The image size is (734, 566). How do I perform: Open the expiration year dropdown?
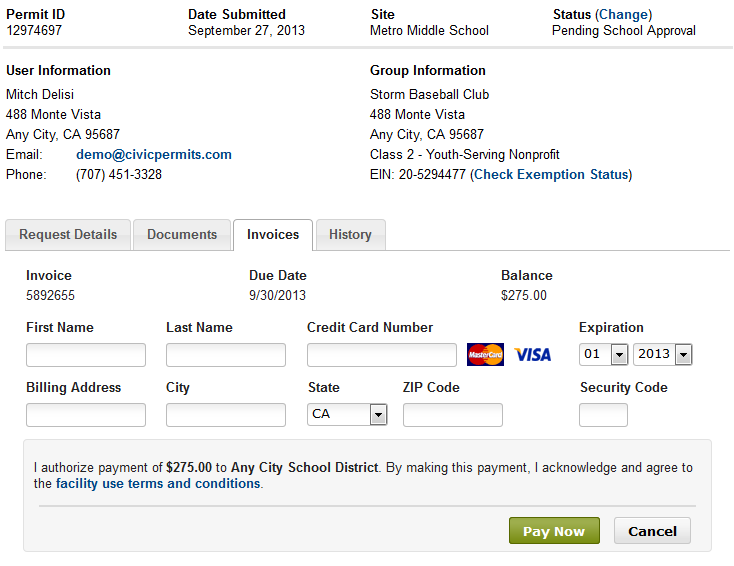click(662, 354)
